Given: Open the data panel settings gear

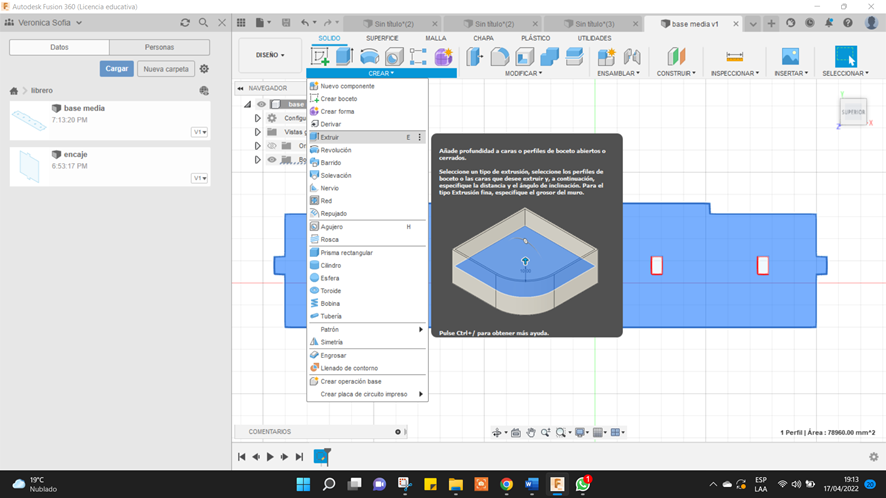Looking at the screenshot, I should [x=204, y=69].
